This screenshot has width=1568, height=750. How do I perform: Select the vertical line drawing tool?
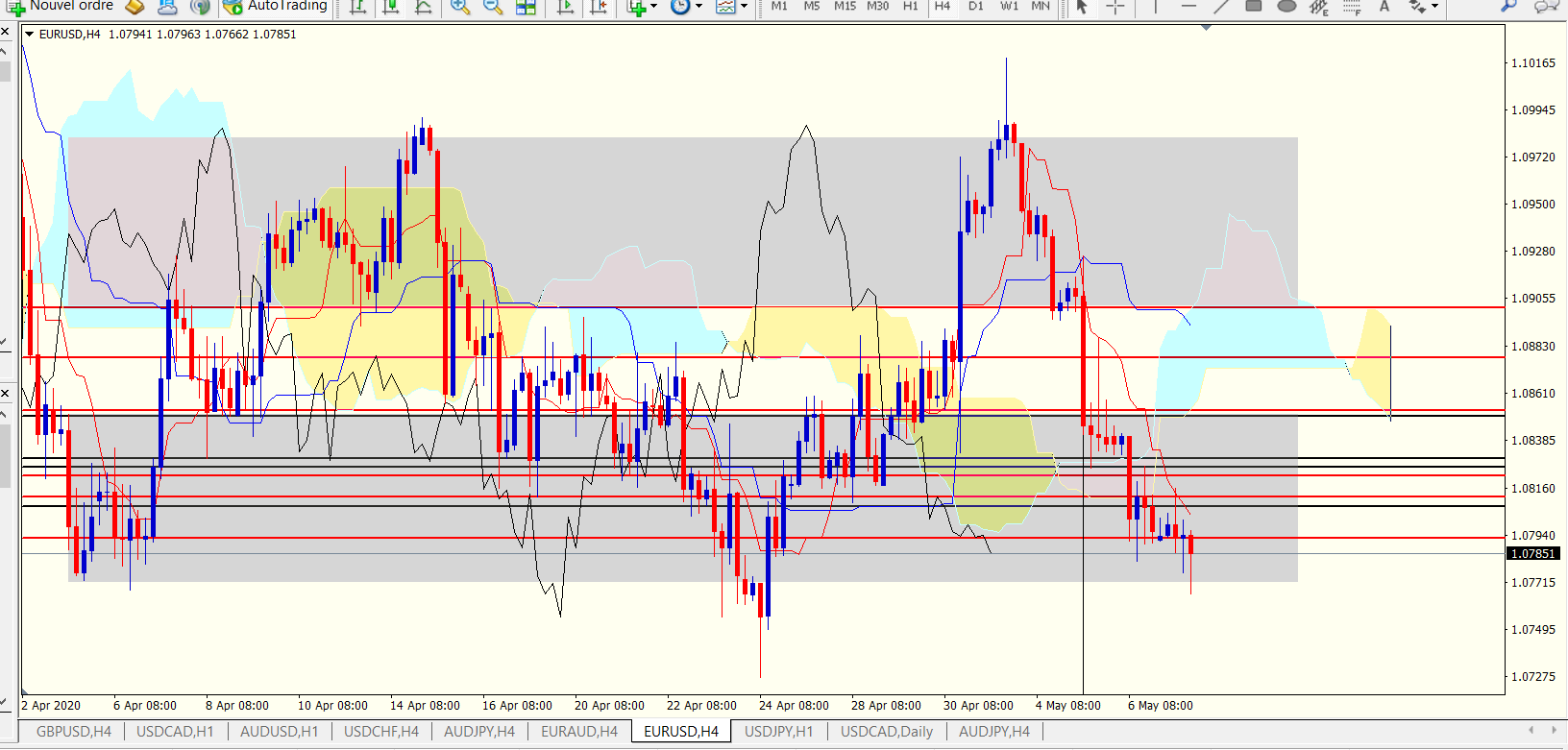point(1155,7)
